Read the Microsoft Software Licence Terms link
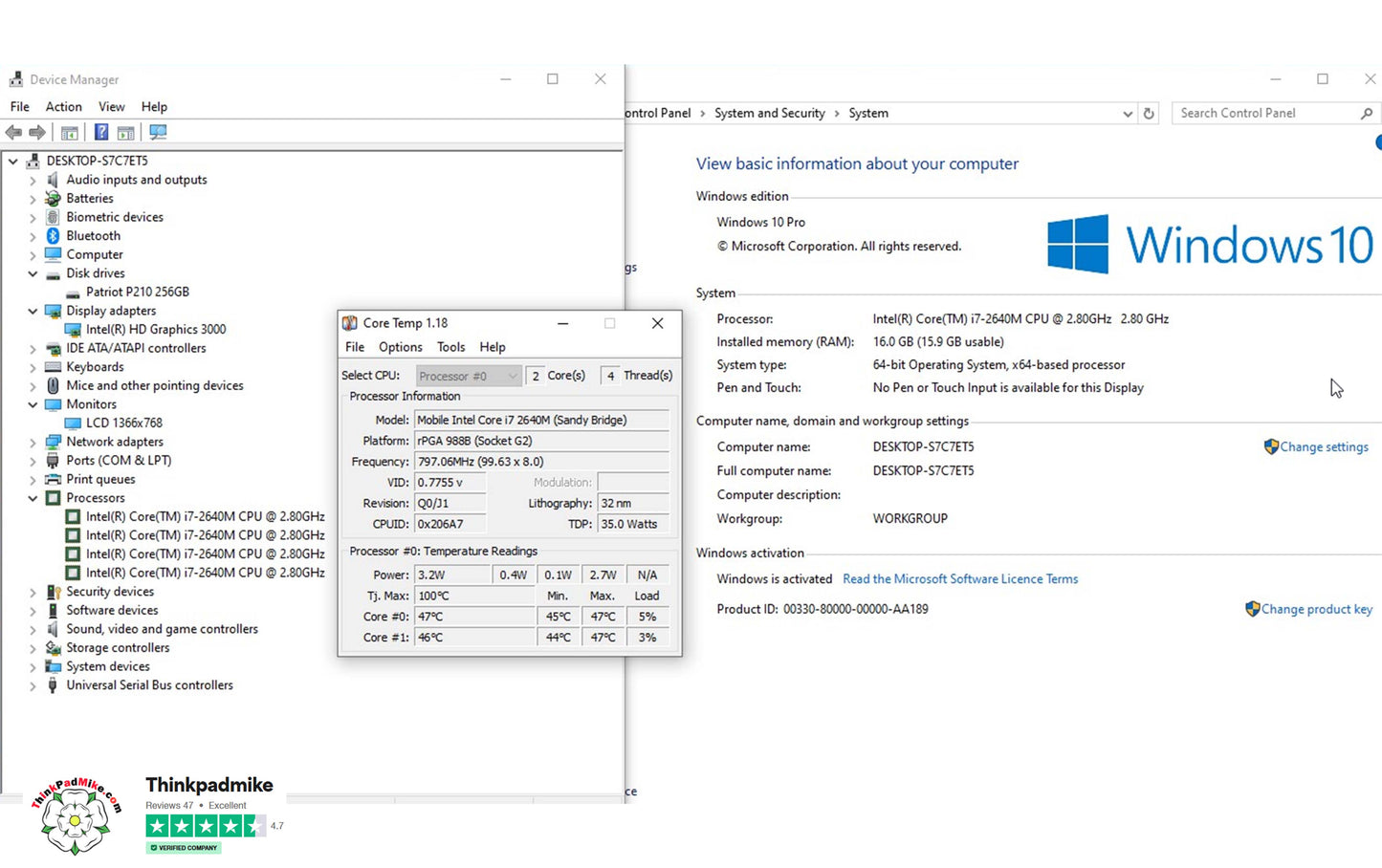Image resolution: width=1382 pixels, height=868 pixels. (960, 579)
